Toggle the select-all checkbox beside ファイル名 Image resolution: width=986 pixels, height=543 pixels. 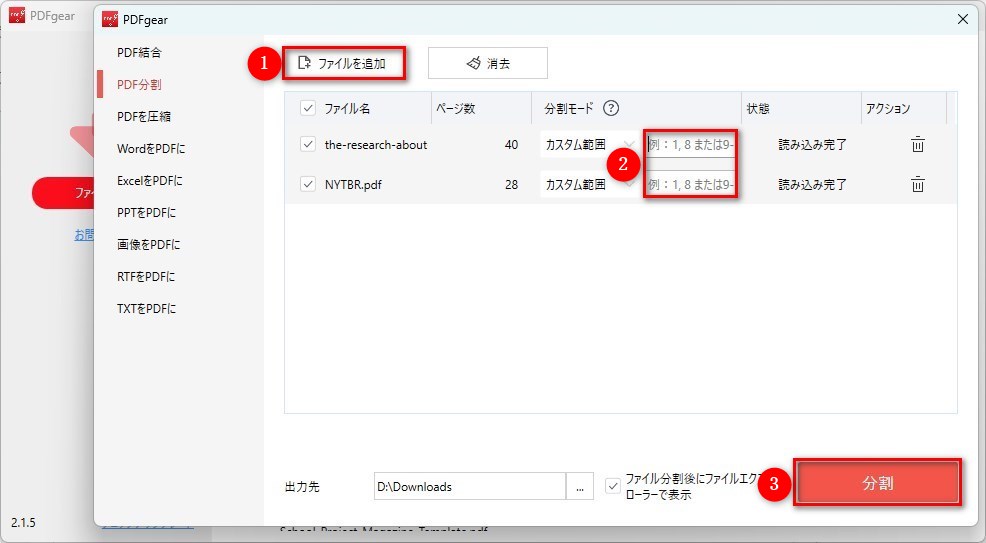pos(307,108)
